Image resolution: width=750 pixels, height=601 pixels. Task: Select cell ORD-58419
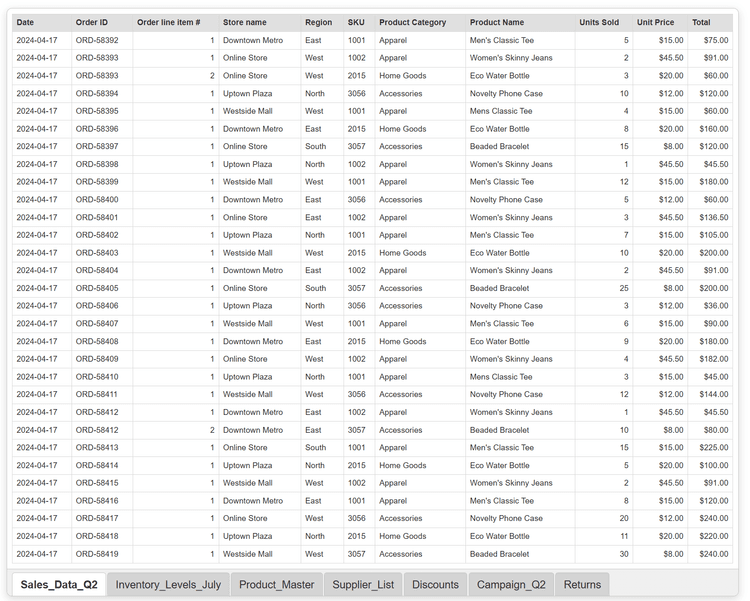click(x=102, y=554)
